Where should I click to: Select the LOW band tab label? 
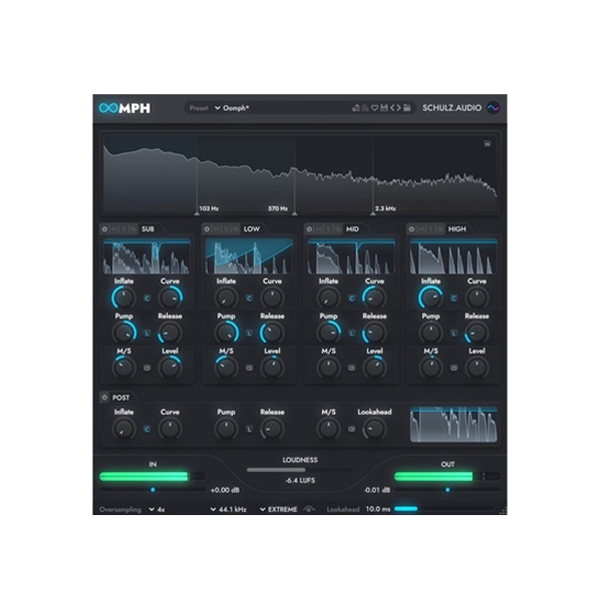[x=251, y=229]
